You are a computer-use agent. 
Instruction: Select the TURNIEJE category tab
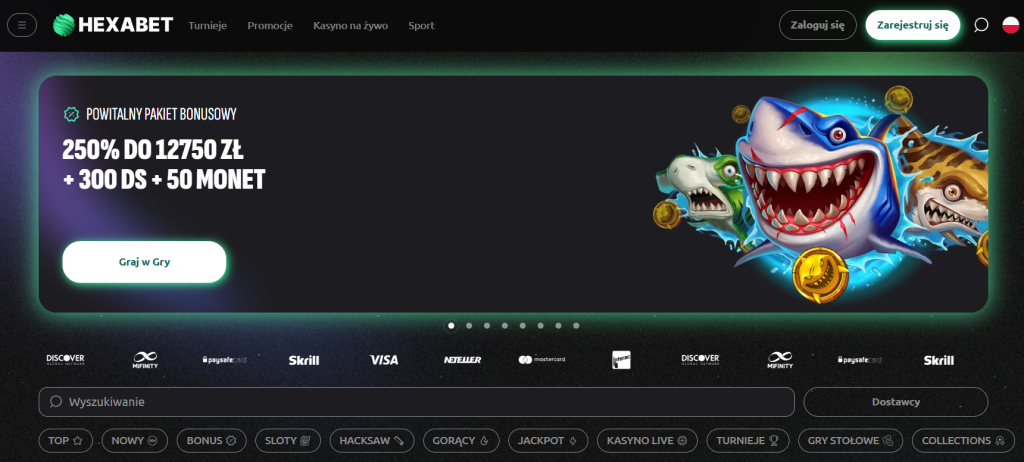[x=748, y=440]
